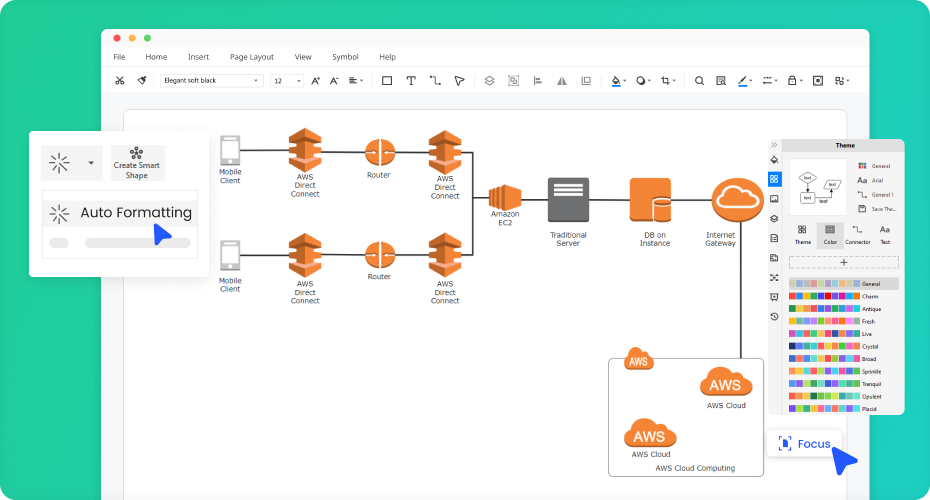Select the rectangle shape tool
This screenshot has width=930, height=500.
tap(387, 81)
